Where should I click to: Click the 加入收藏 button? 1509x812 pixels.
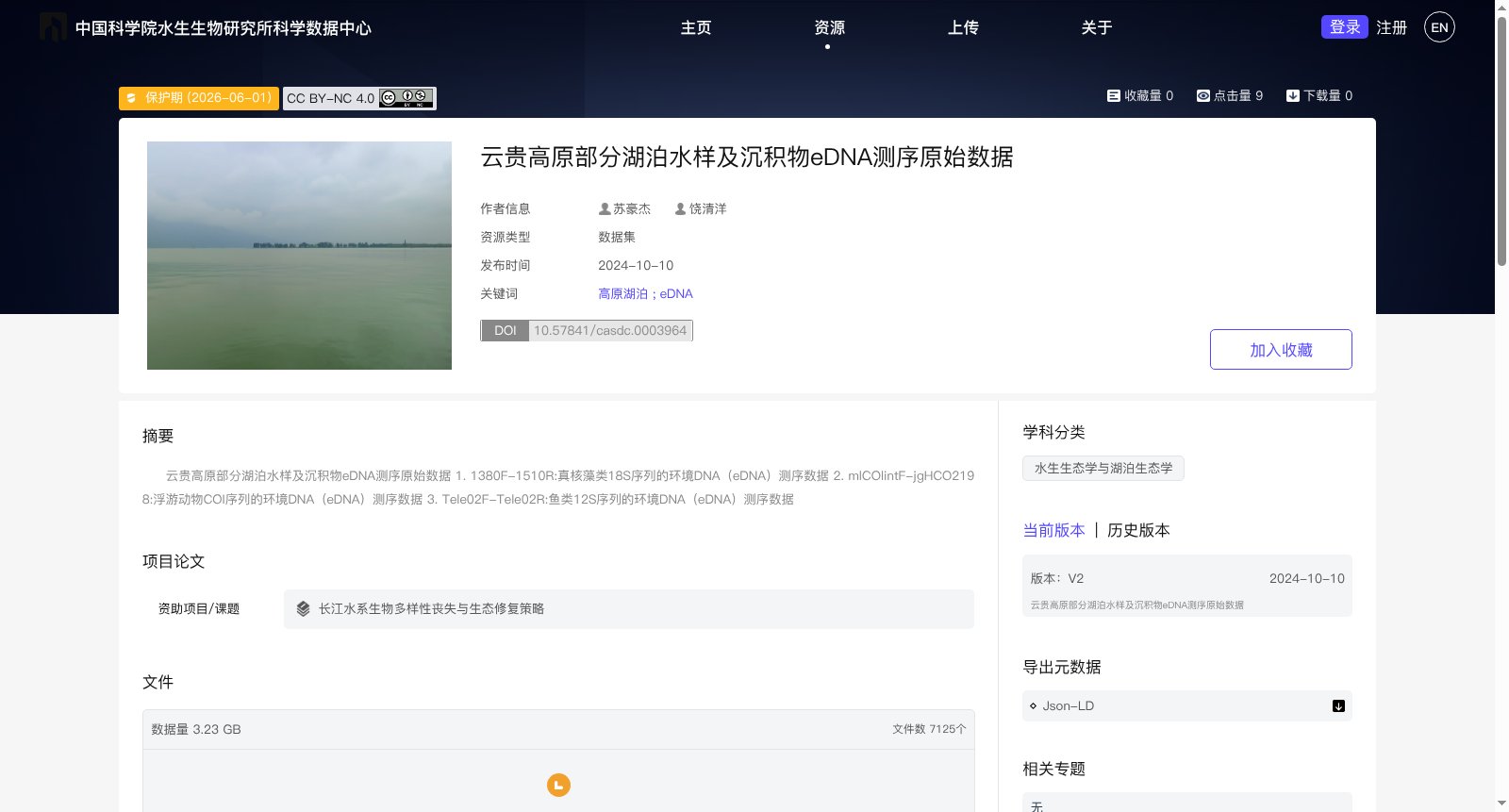tap(1281, 350)
